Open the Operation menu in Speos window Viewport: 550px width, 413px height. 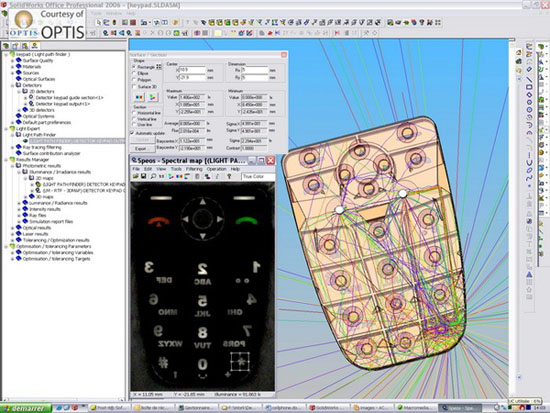216,169
